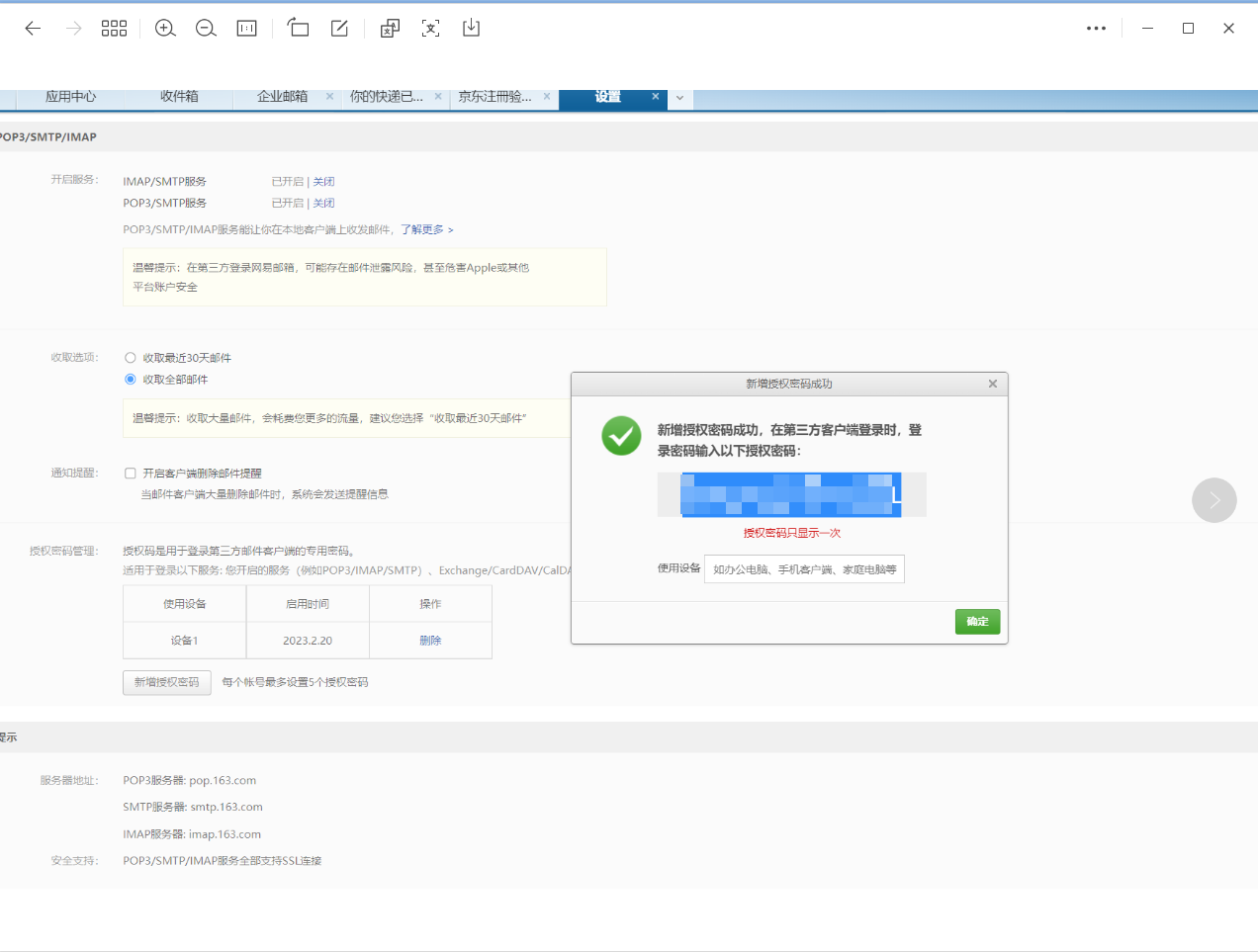Zoom out using the magnifier minus icon

coord(206,28)
